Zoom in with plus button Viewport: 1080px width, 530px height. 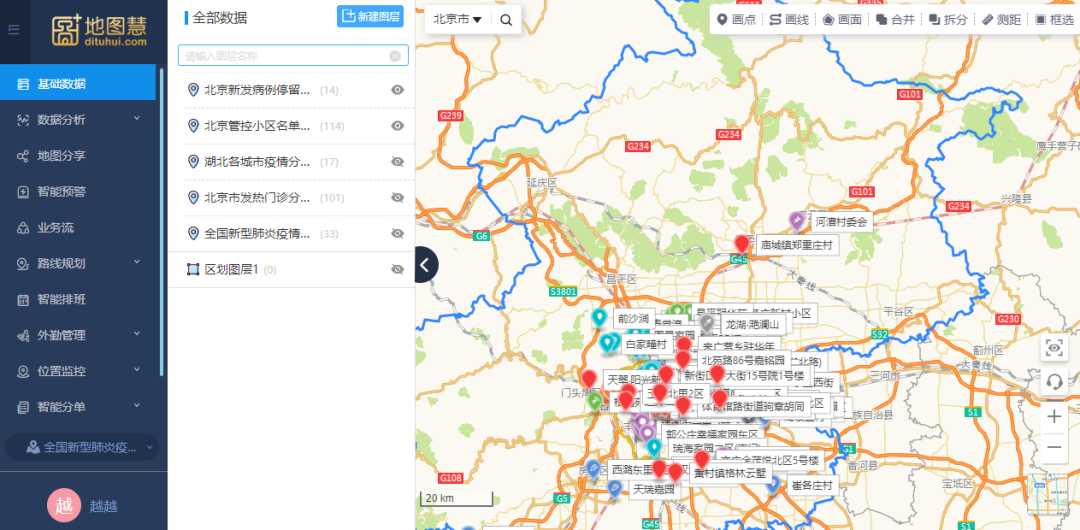click(x=1054, y=417)
